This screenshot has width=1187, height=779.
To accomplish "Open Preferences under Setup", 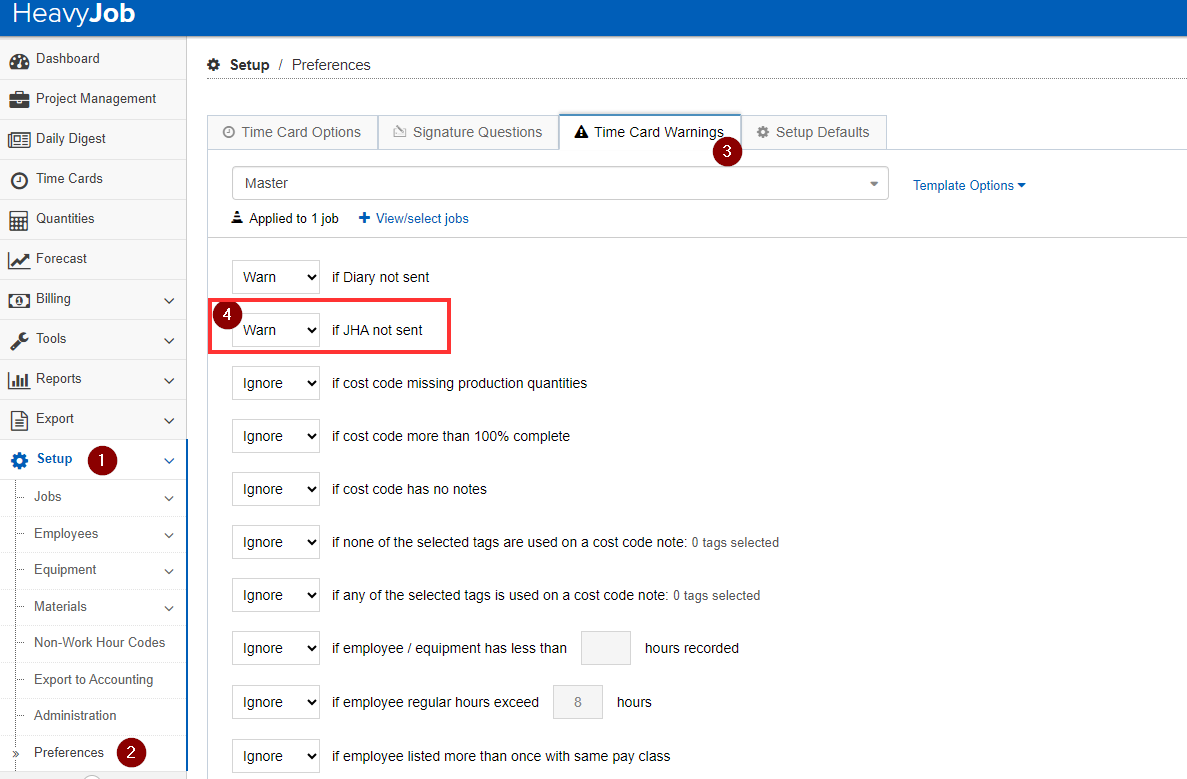I will pos(69,753).
